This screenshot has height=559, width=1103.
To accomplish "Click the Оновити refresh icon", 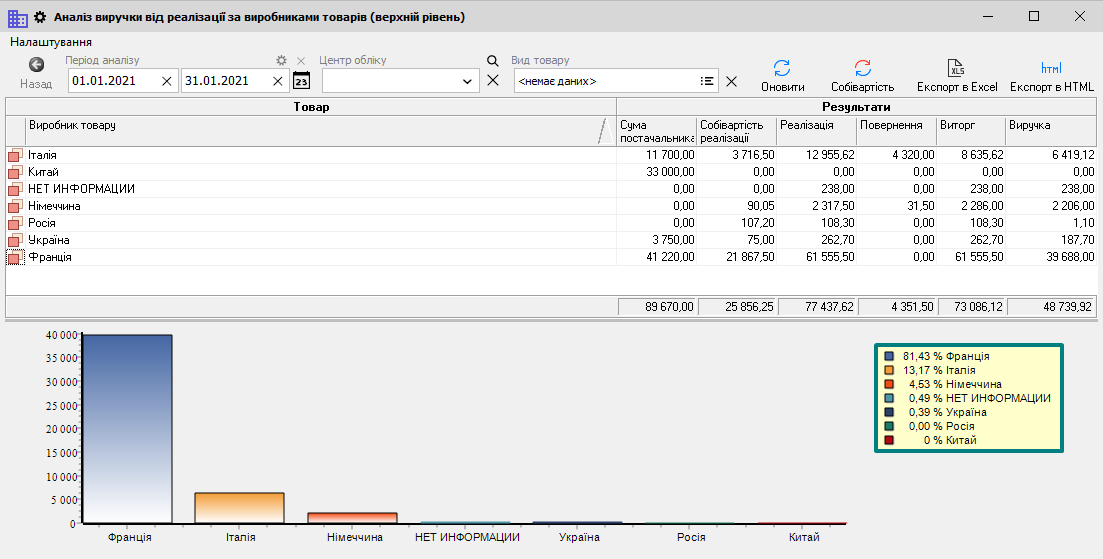I will pyautogui.click(x=782, y=69).
